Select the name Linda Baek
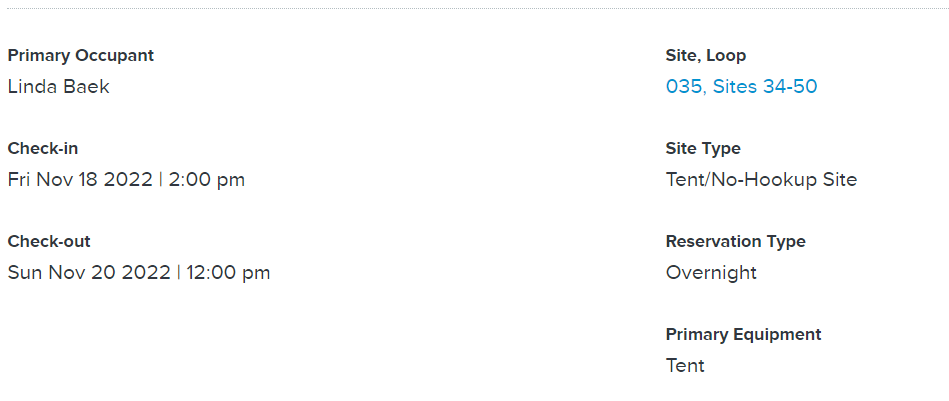The image size is (949, 401). pyautogui.click(x=59, y=86)
